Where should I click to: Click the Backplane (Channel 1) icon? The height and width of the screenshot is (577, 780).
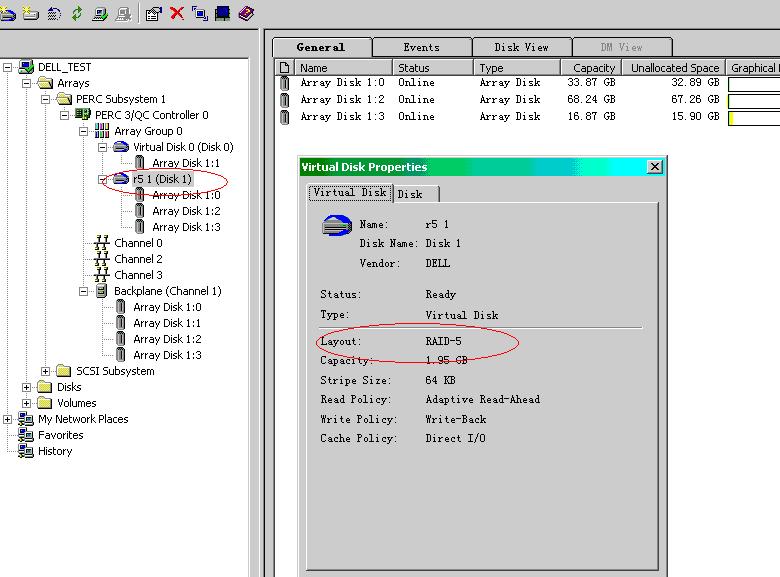[101, 291]
